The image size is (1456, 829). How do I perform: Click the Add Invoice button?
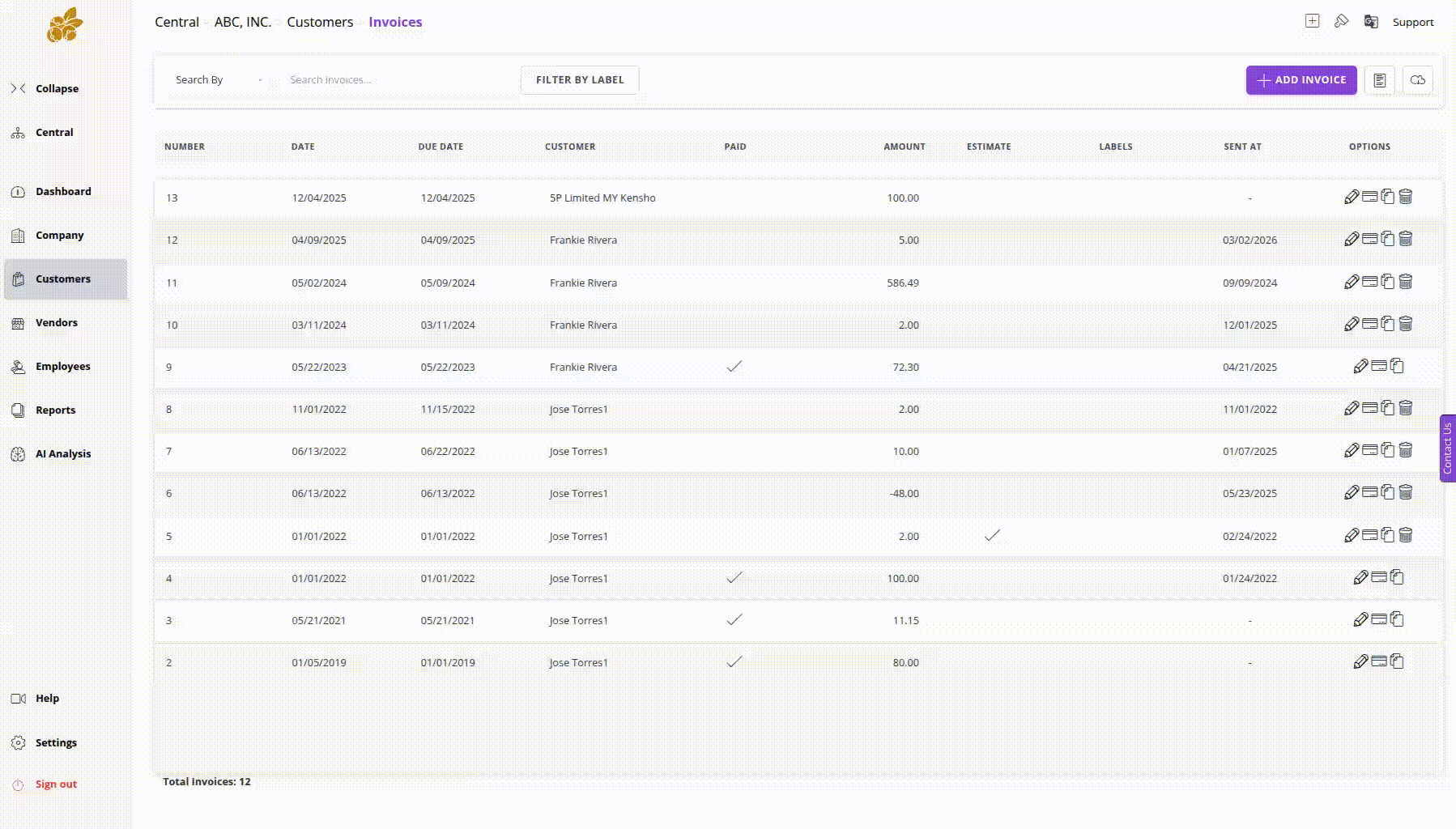click(x=1301, y=79)
